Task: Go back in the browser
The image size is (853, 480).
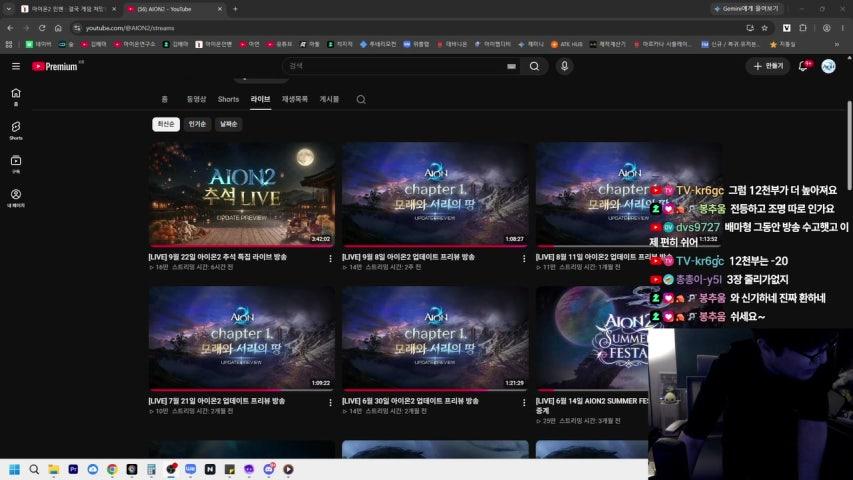Action: tap(10, 28)
